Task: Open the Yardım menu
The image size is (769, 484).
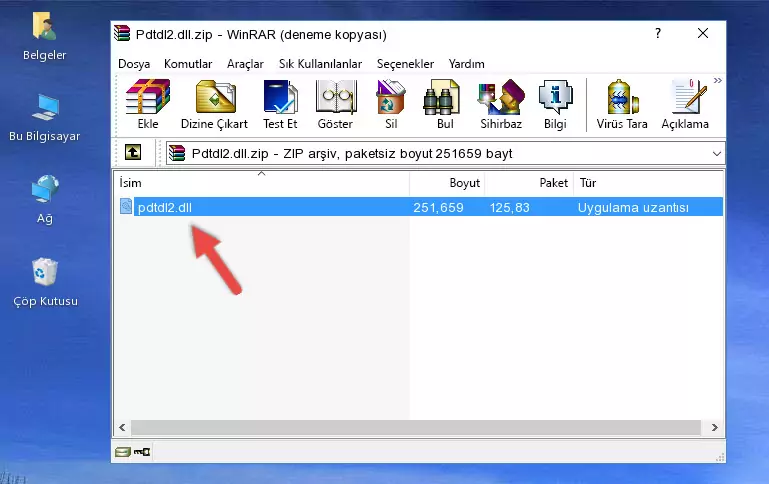Action: [x=466, y=64]
